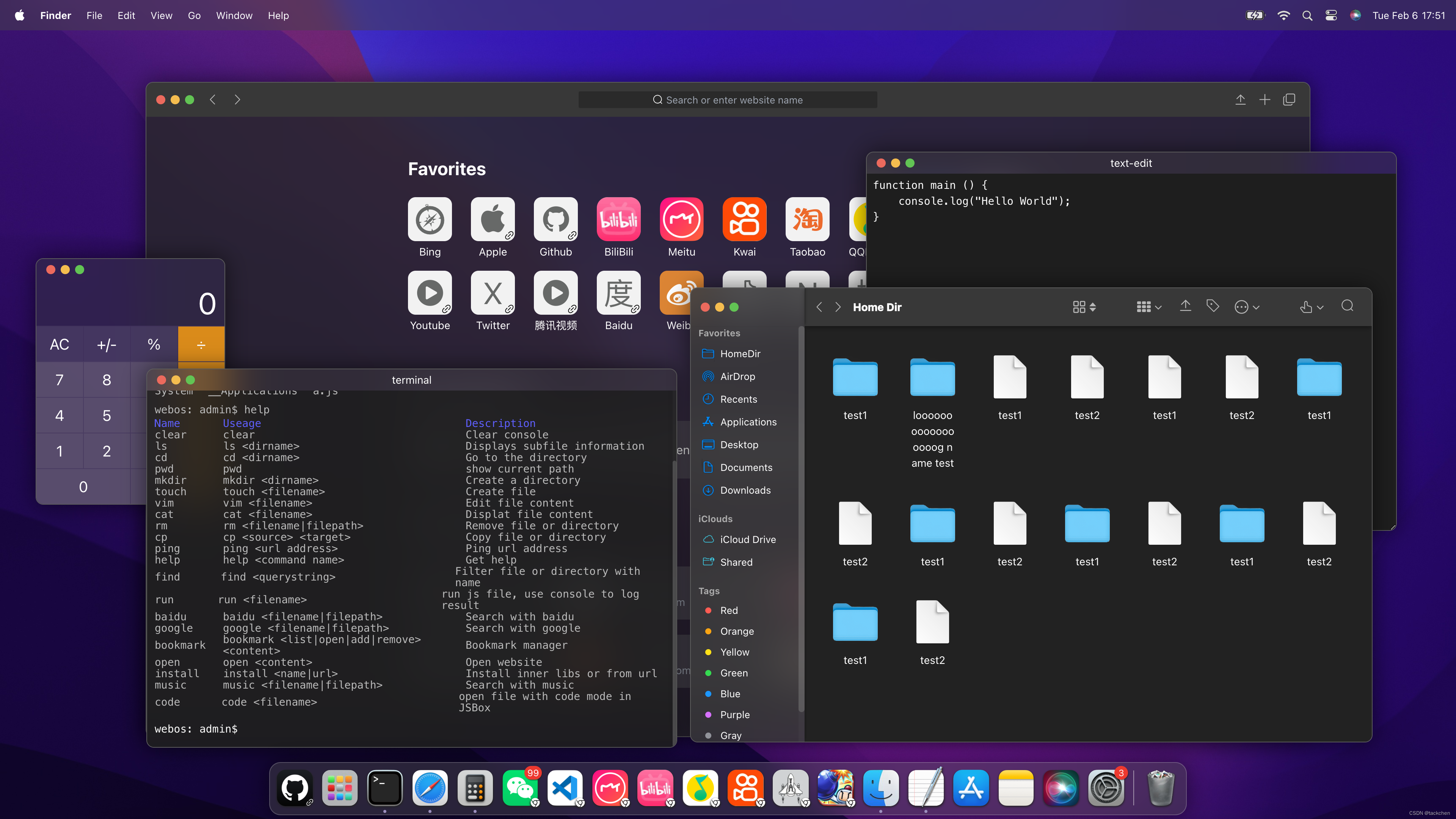Viewport: 1456px width, 819px height.
Task: Click the Orange color swatch in Tags
Action: point(708,631)
